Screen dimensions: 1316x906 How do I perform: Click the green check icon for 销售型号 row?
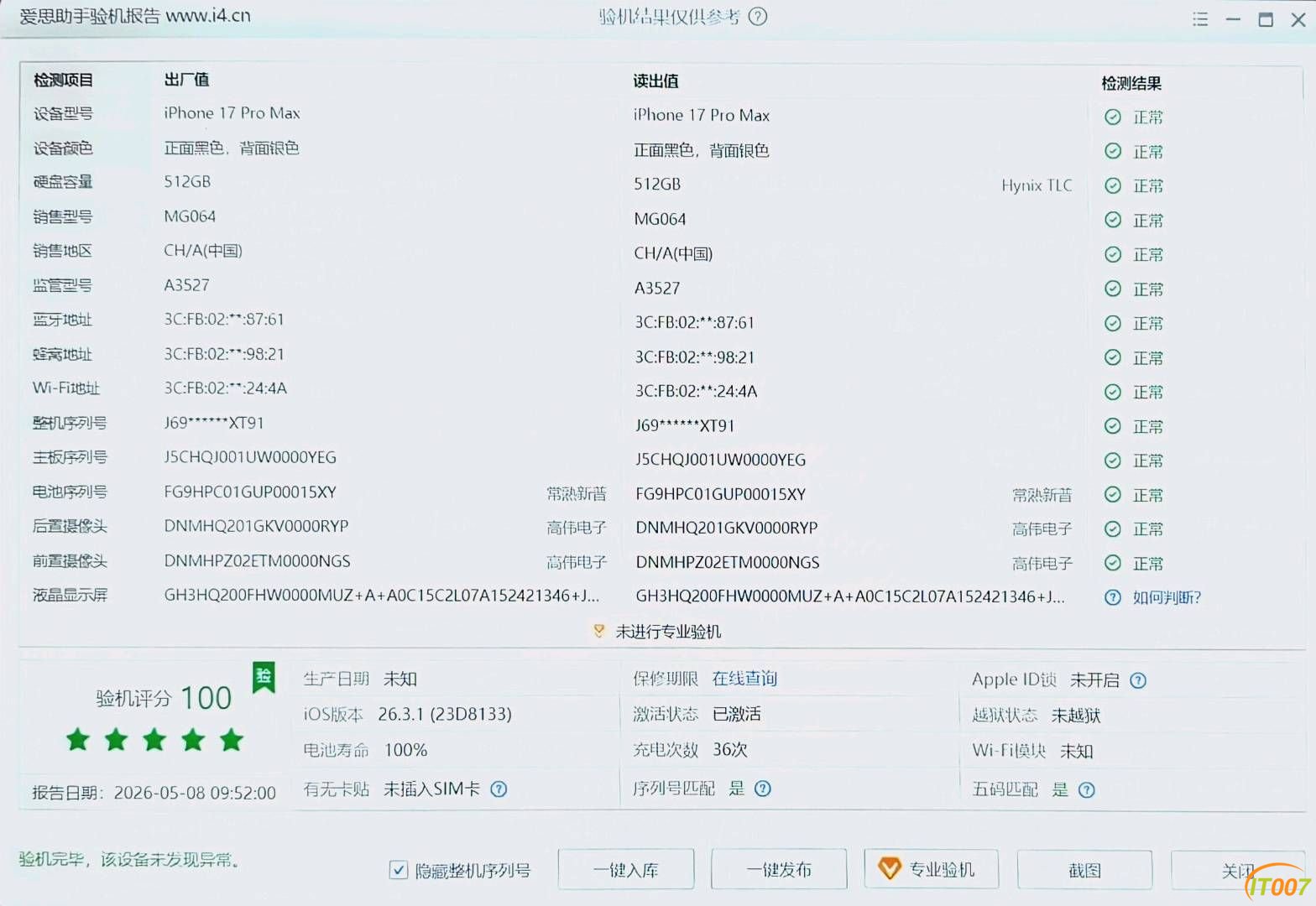(x=1113, y=220)
